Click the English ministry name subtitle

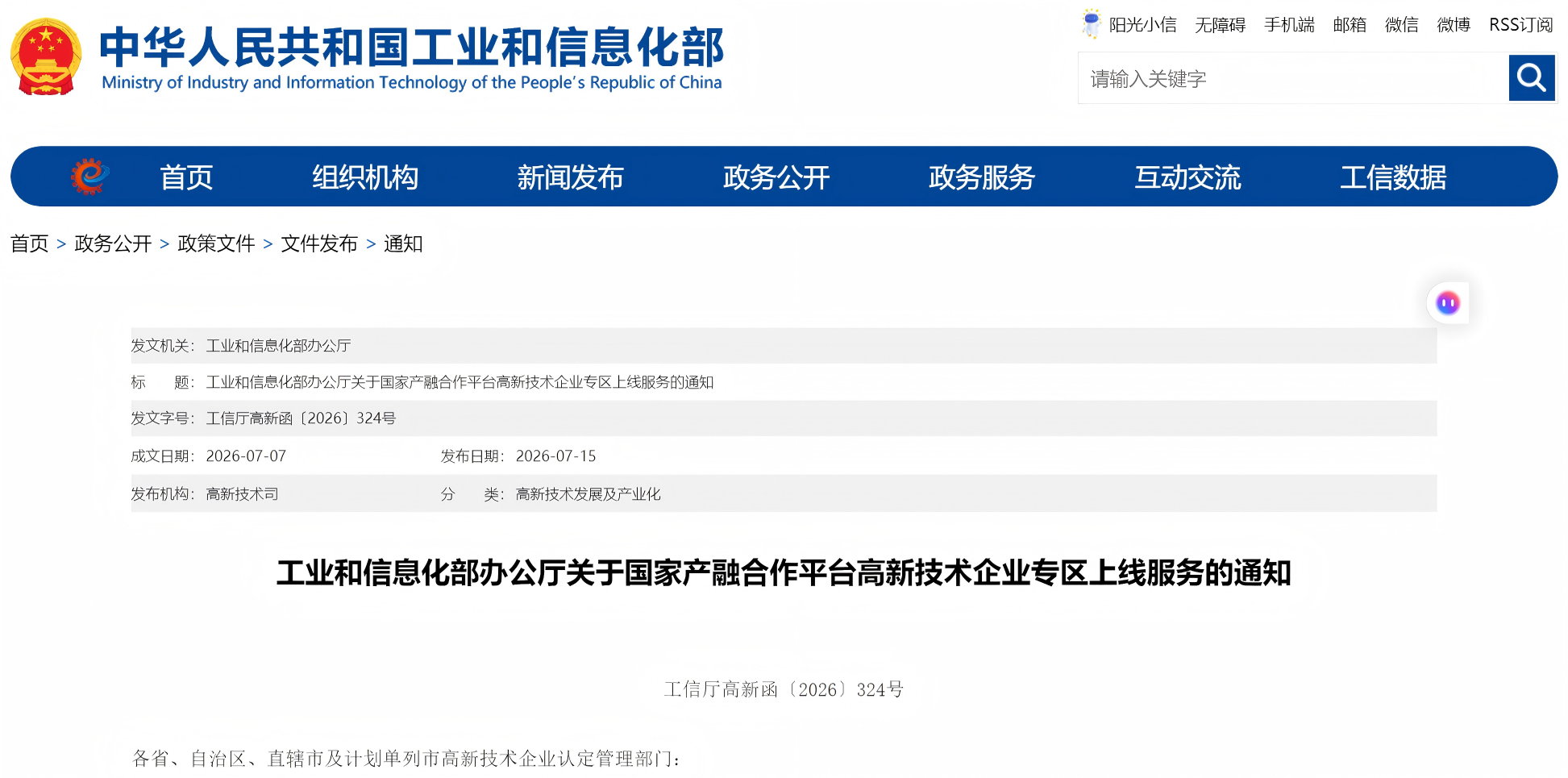(x=412, y=82)
